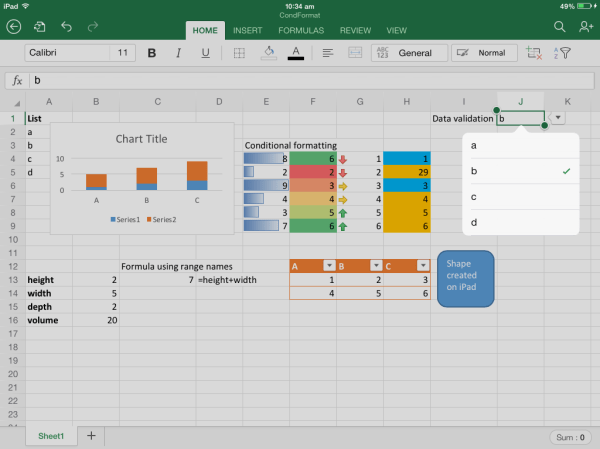Tap the select-all corner triangle
This screenshot has height=449, width=600.
pos(17,103)
